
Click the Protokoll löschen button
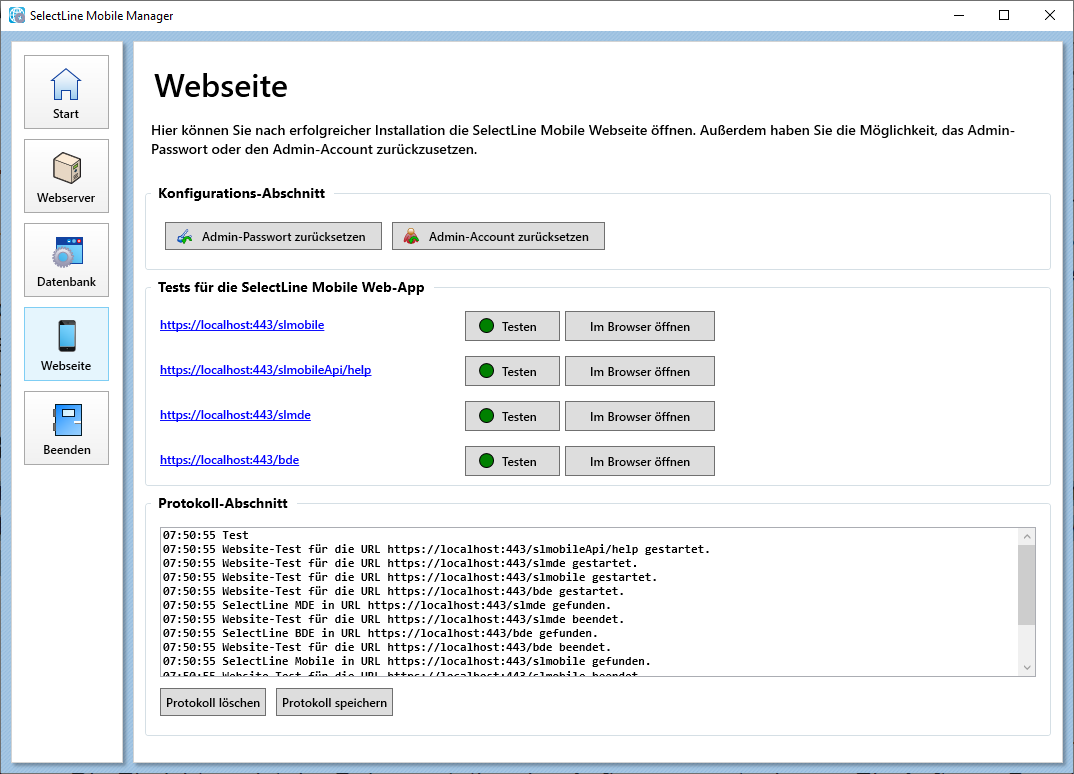click(213, 703)
